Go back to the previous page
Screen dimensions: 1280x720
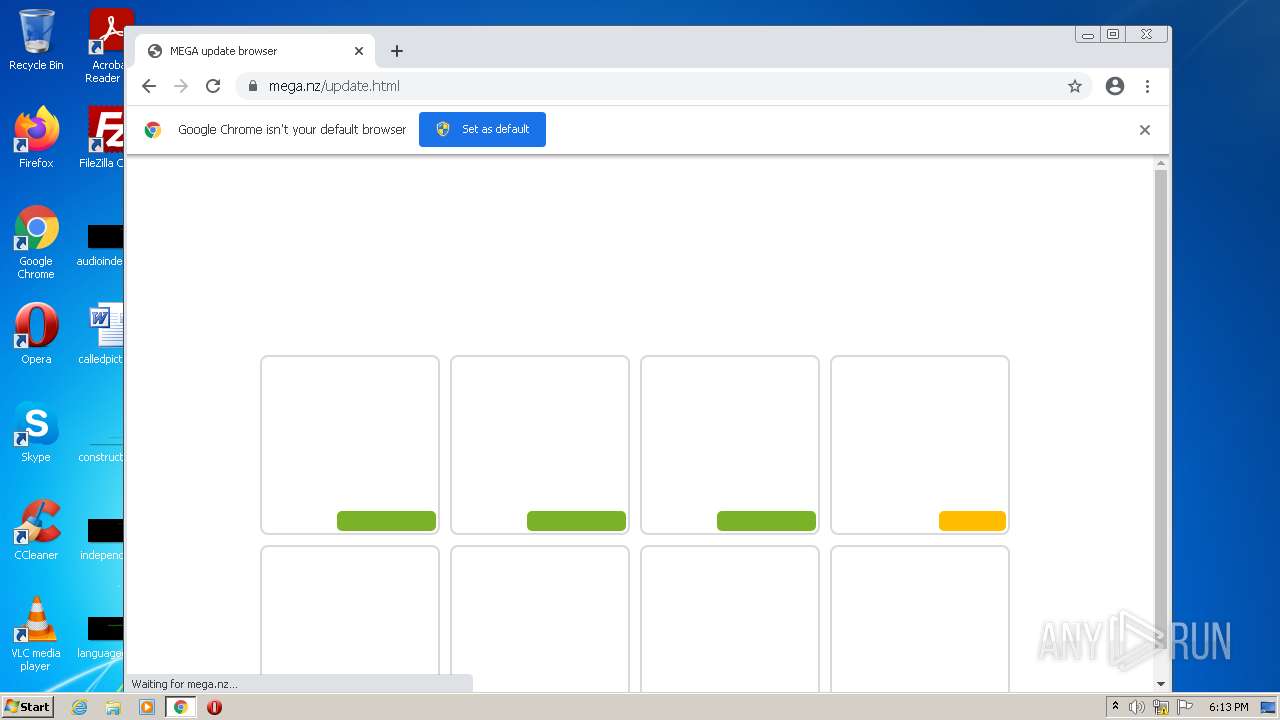[x=149, y=86]
